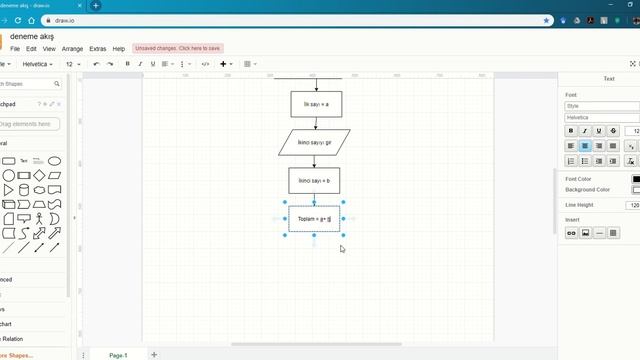Toggle Strikethrough in the Text panel
The height and width of the screenshot is (360, 640).
613,131
